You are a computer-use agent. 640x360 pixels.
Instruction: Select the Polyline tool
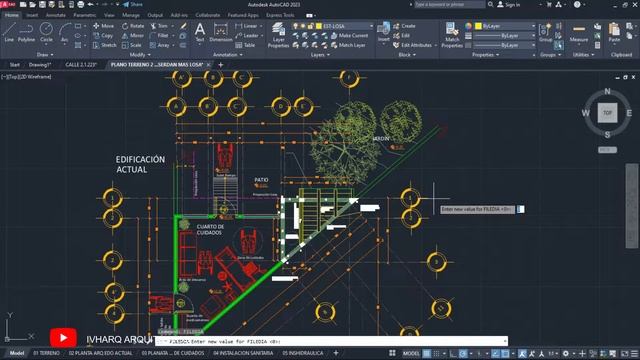26,33
